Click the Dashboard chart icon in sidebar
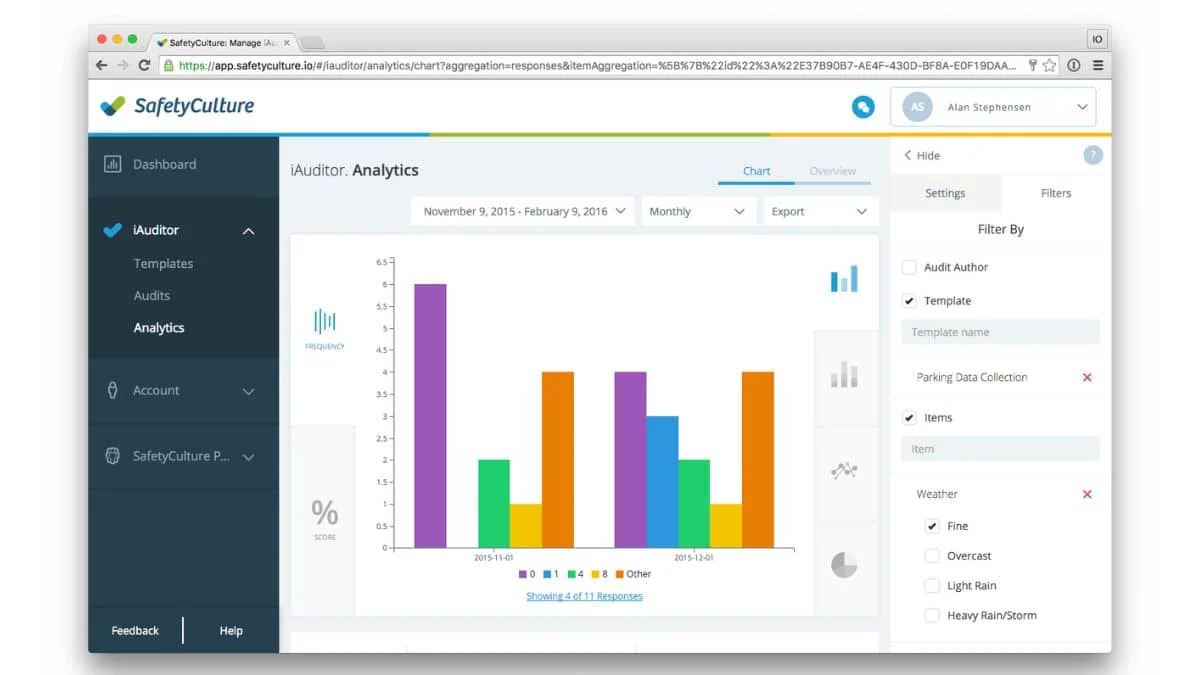Image resolution: width=1200 pixels, height=675 pixels. [112, 164]
